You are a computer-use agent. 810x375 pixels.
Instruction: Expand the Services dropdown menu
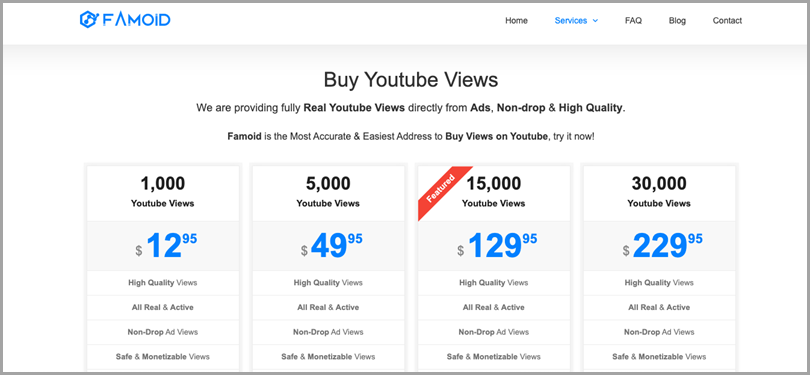(576, 21)
